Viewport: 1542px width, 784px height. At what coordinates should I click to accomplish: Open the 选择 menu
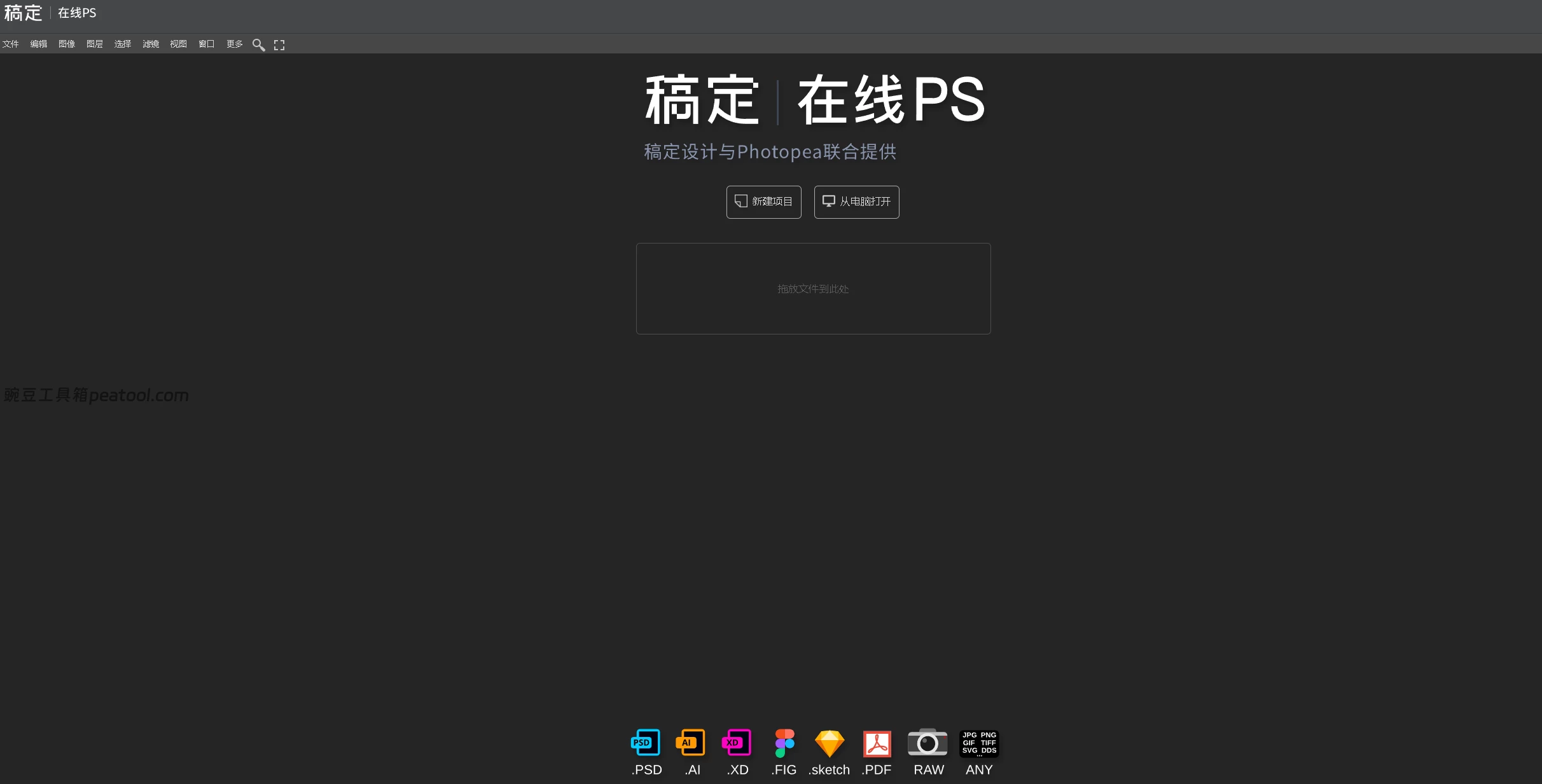click(x=123, y=44)
